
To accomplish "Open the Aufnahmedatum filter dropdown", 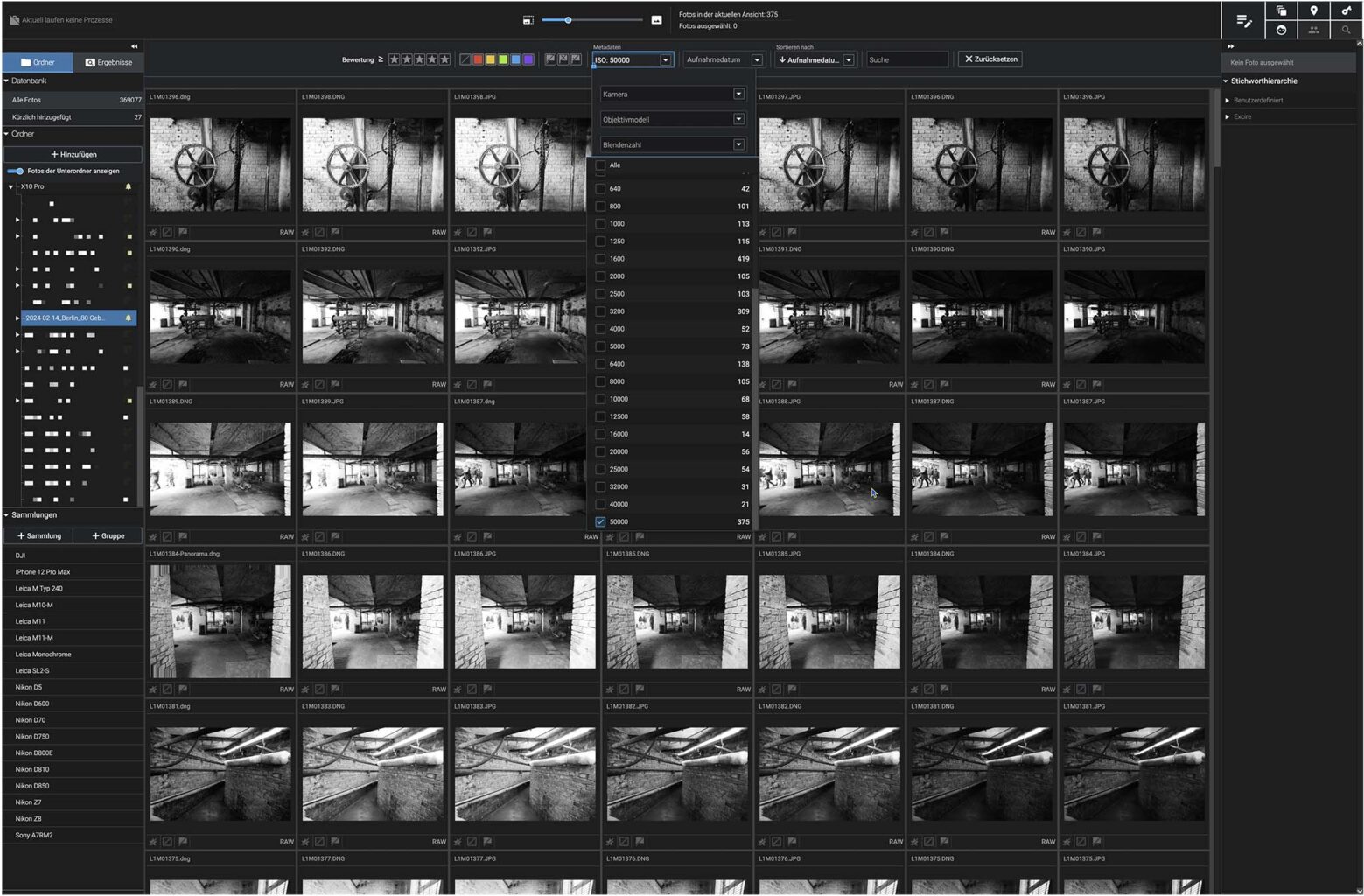I will (724, 59).
